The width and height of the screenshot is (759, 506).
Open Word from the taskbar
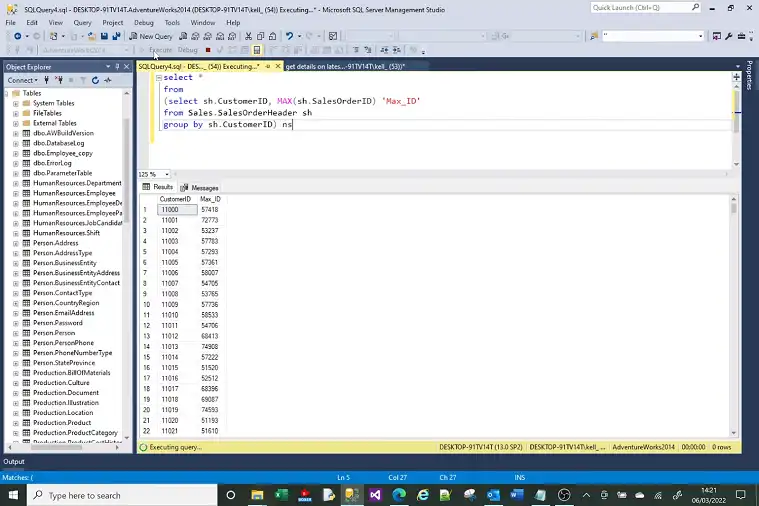point(516,495)
